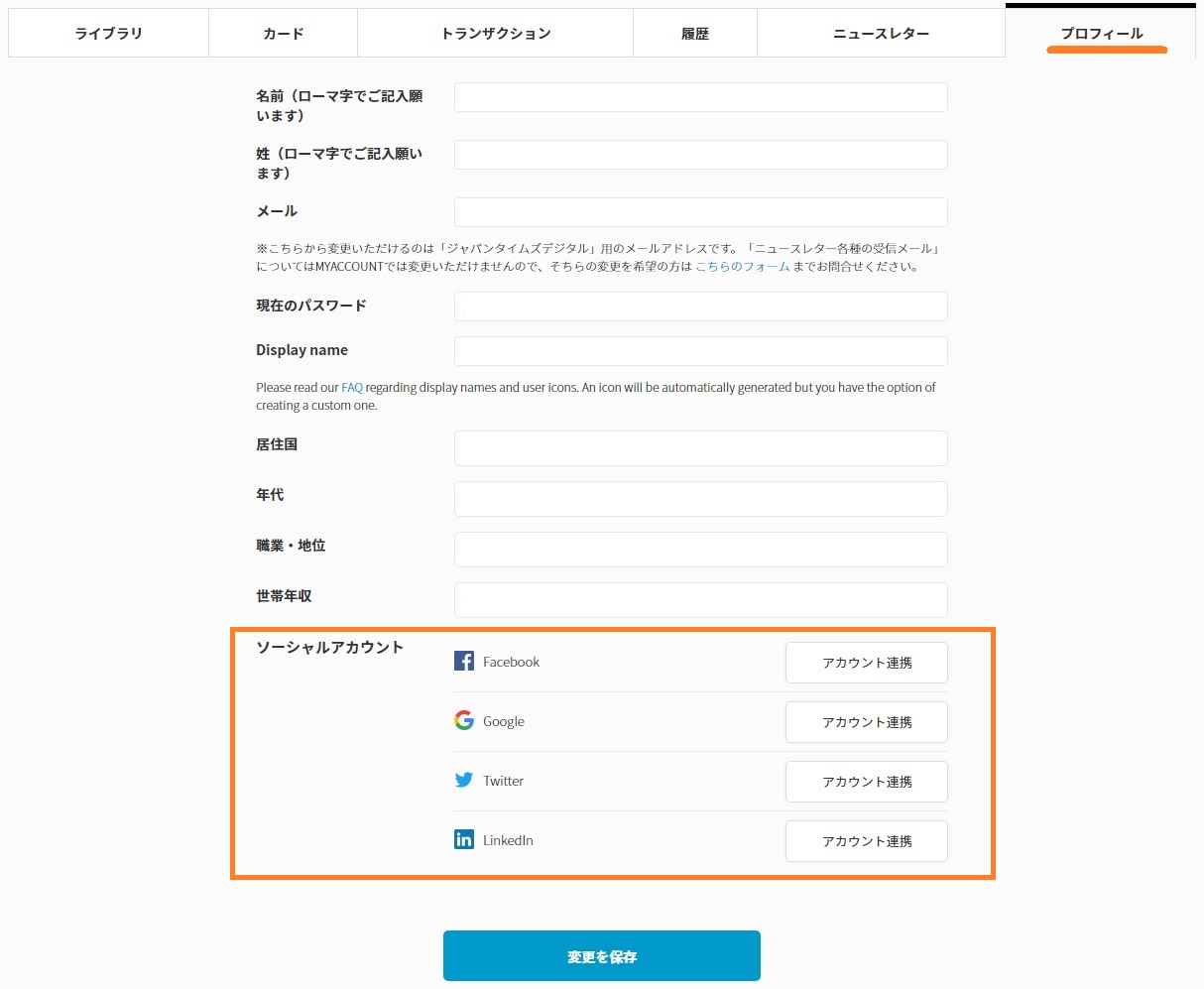Select the プロフィール tab

tap(1101, 31)
